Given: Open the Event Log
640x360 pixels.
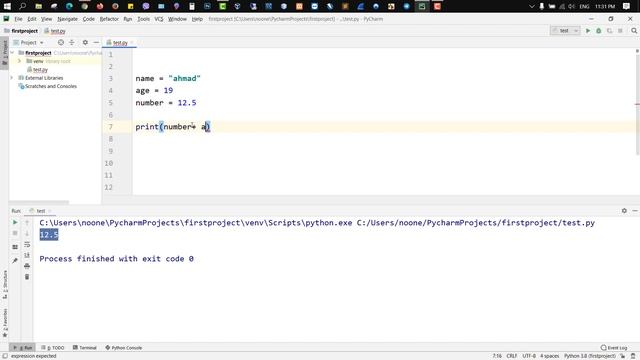Looking at the screenshot, I should (614, 348).
